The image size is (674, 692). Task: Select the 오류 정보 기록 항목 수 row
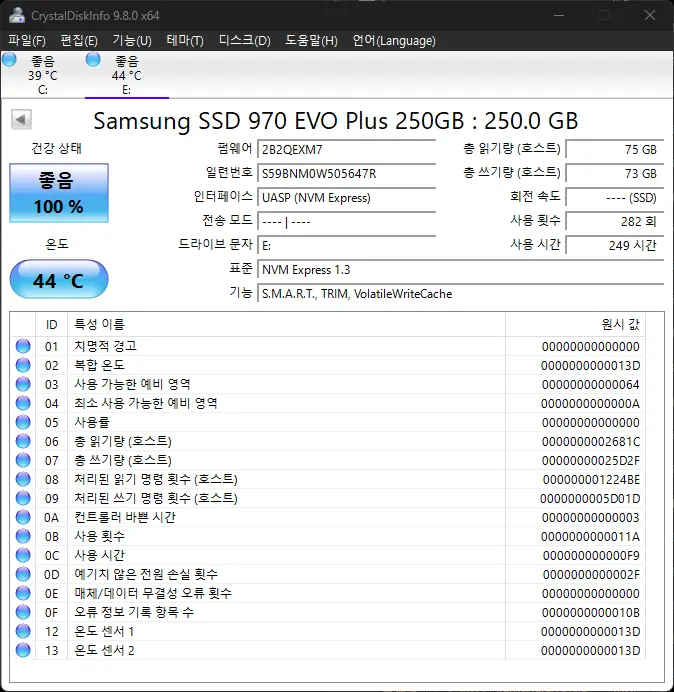click(x=328, y=612)
